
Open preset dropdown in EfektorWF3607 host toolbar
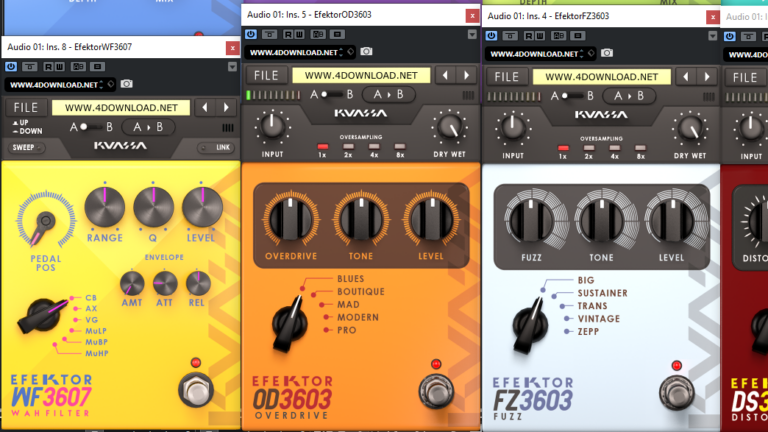pyautogui.click(x=55, y=85)
